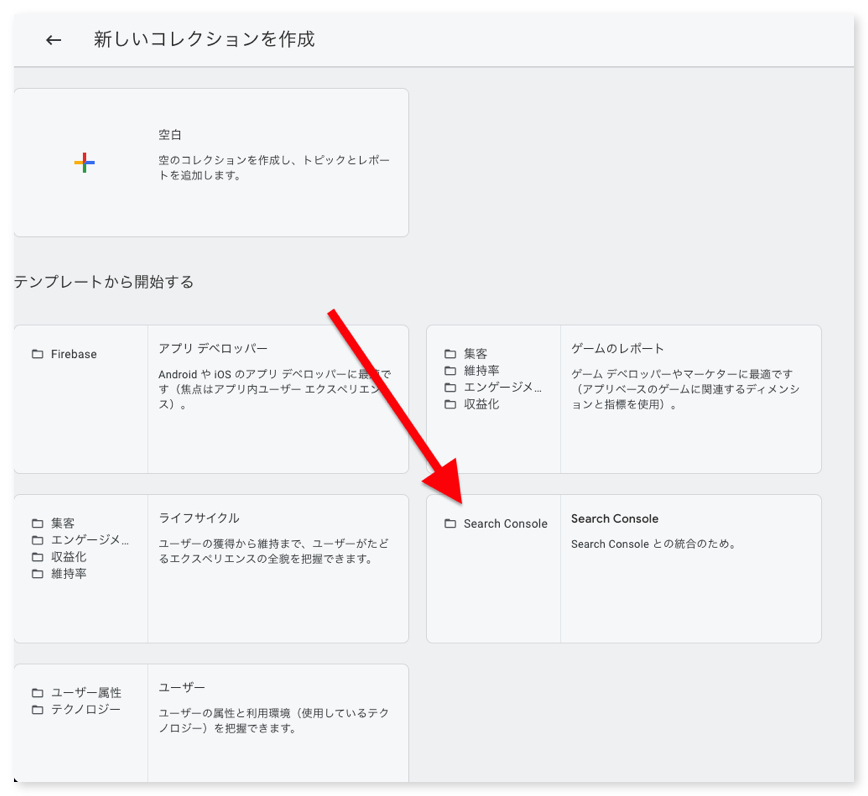Choose the アプリ デベロッパー template title
The image size is (868, 796).
point(213,349)
